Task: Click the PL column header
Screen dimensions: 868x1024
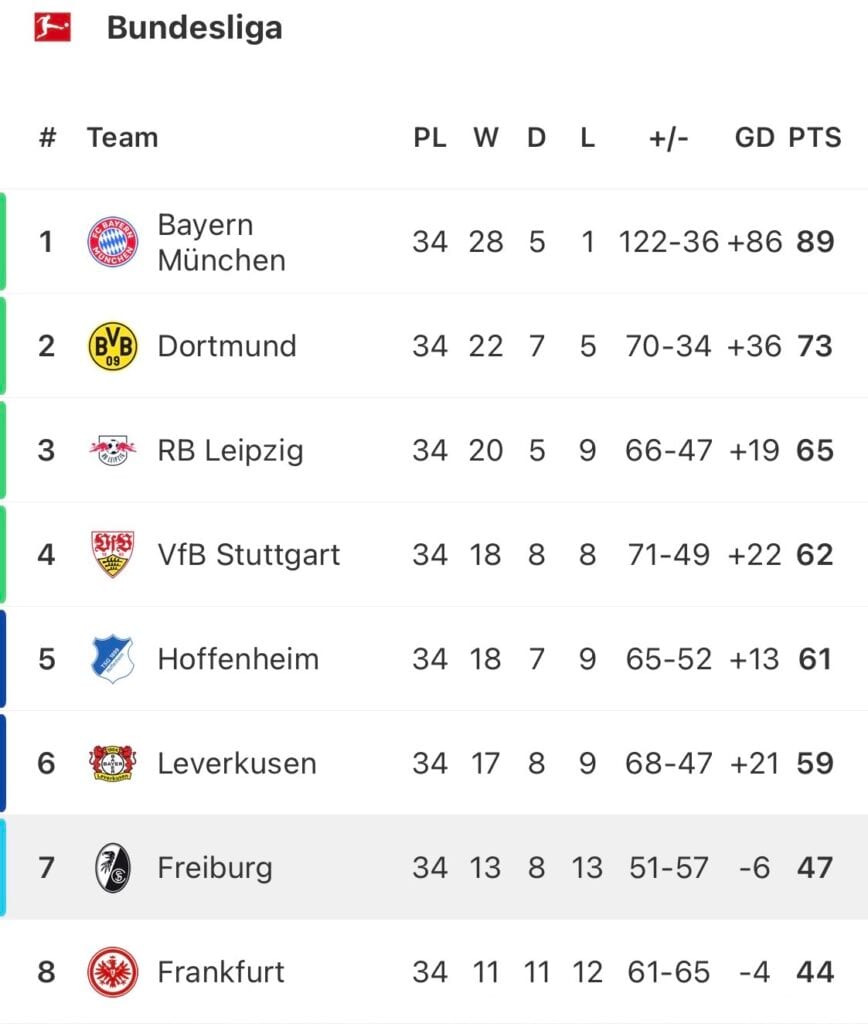Action: click(430, 137)
